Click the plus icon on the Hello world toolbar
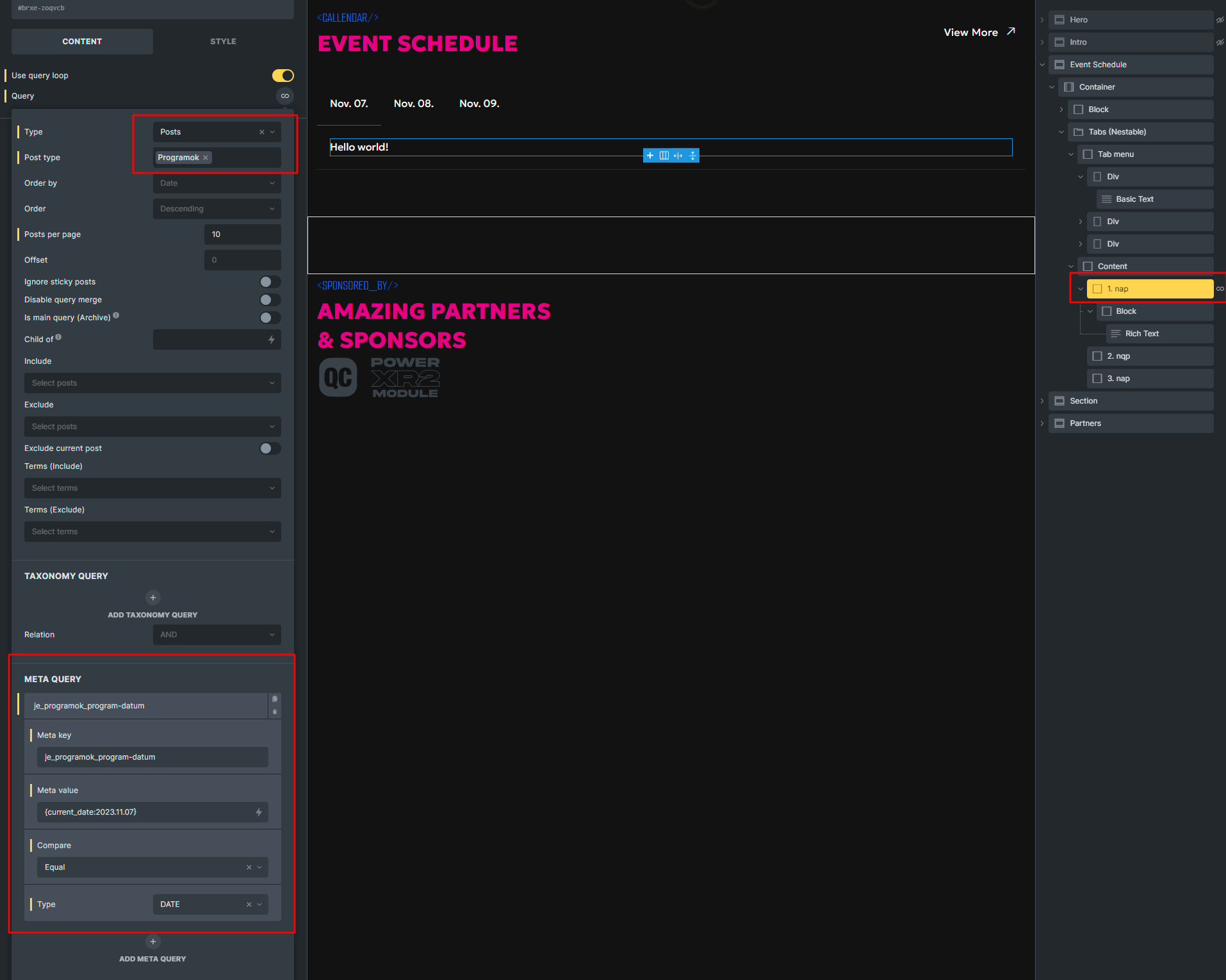 point(650,155)
